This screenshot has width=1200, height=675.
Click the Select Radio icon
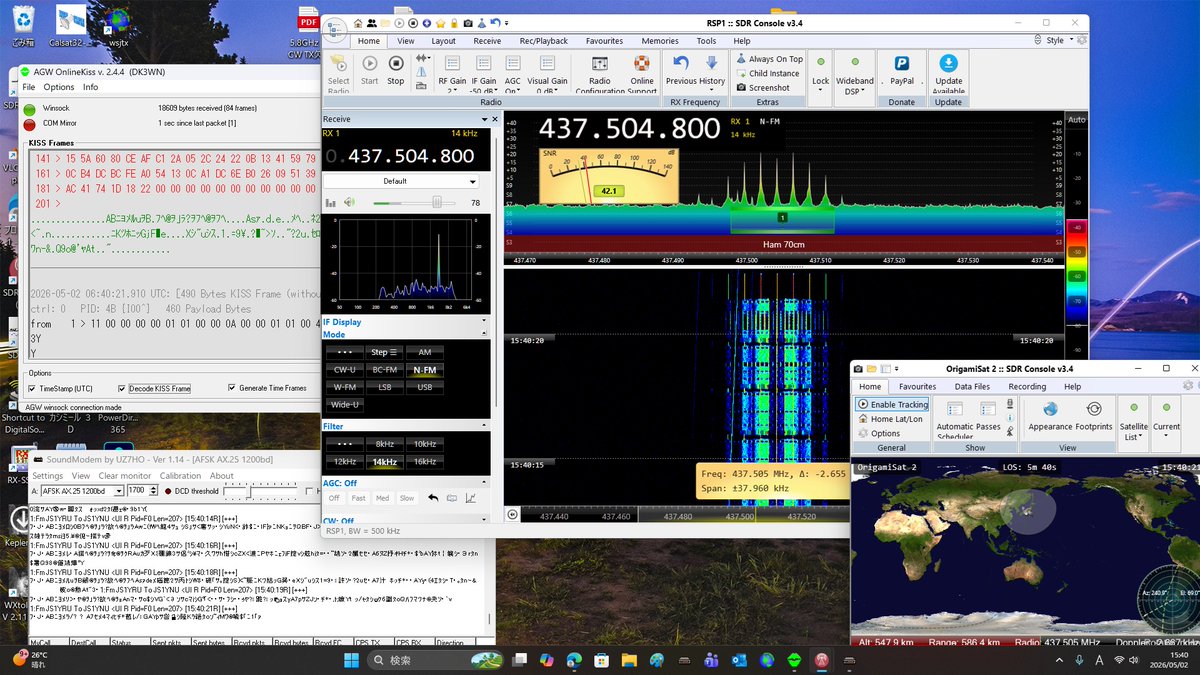pyautogui.click(x=339, y=74)
